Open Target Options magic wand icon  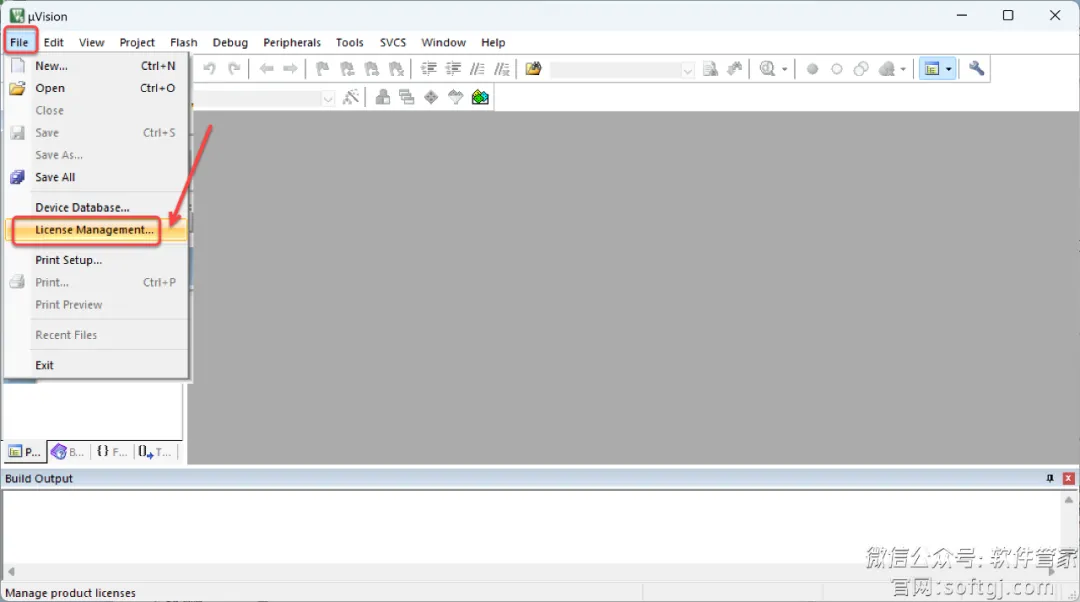(351, 97)
